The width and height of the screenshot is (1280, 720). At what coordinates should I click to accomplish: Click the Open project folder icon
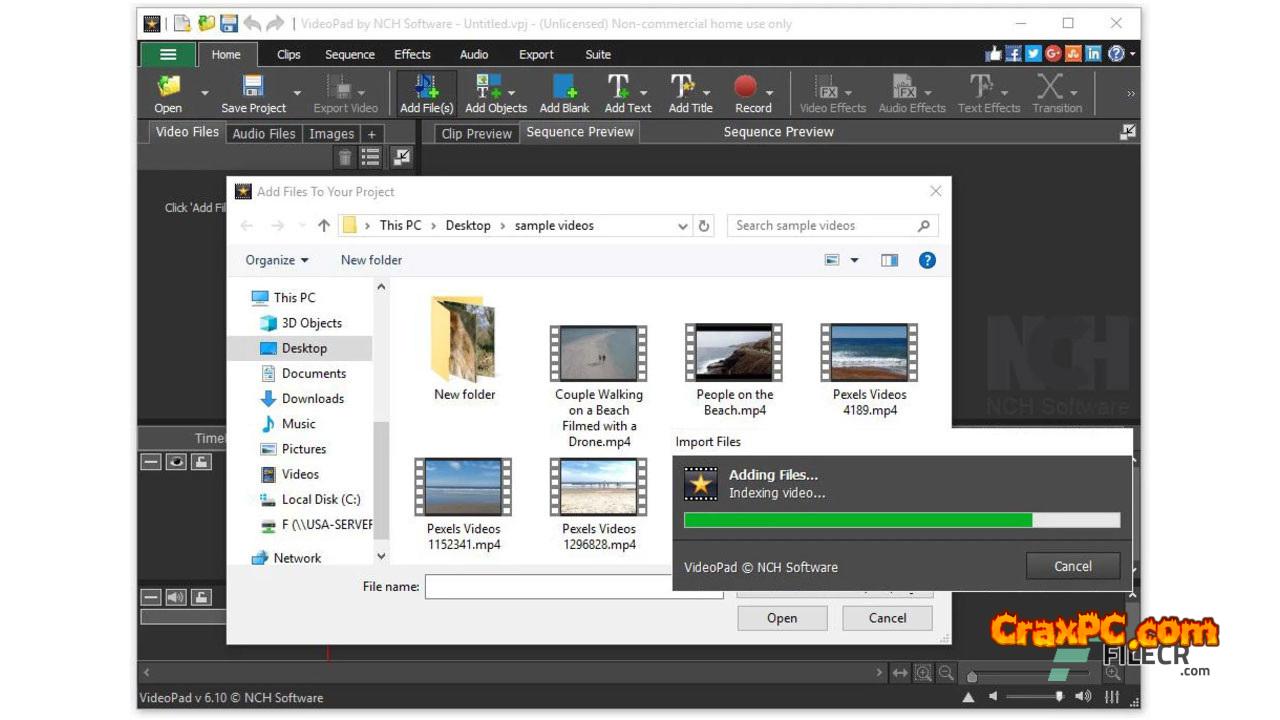pos(168,88)
